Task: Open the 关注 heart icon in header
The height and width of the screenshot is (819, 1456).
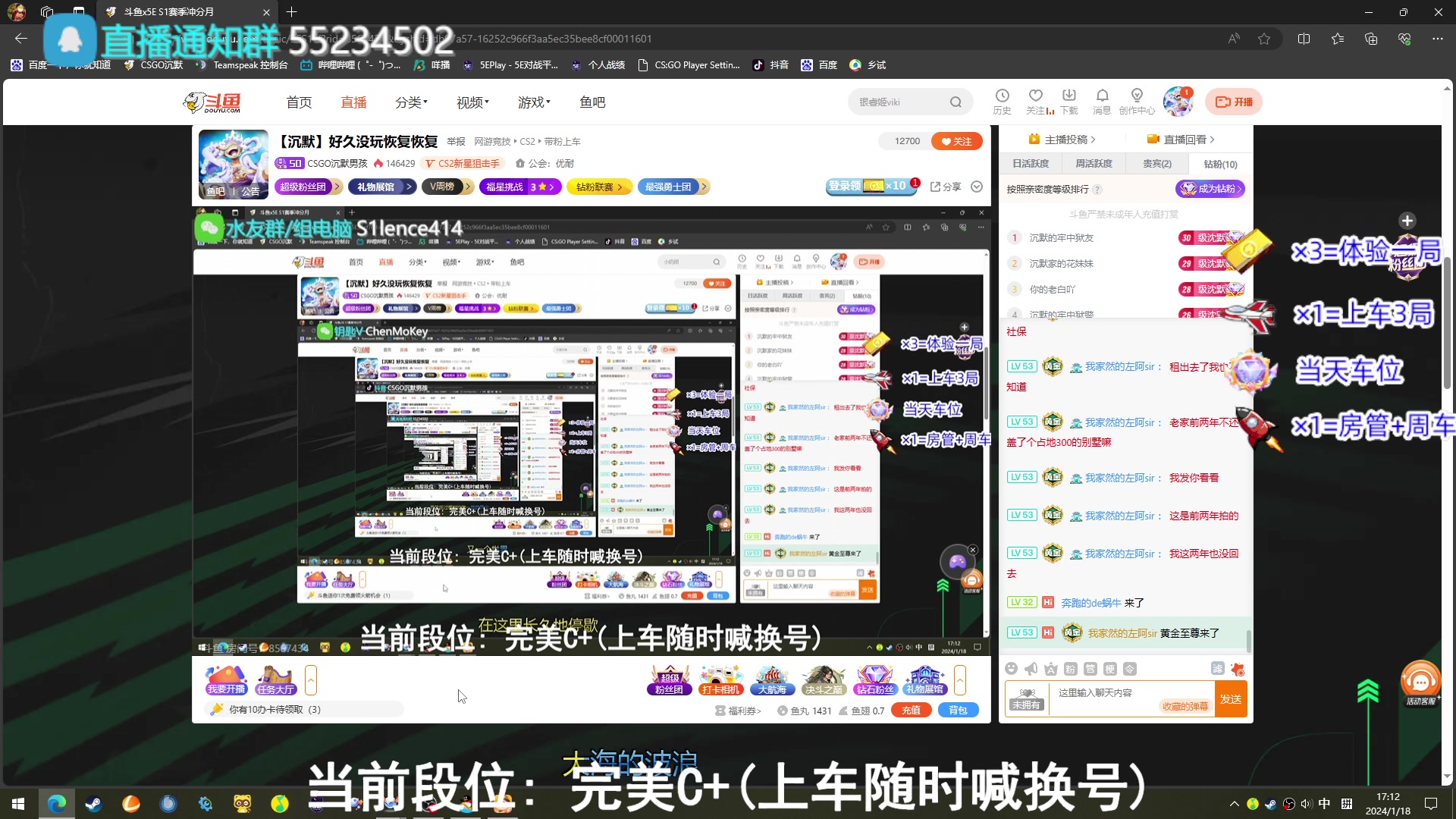Action: [x=1036, y=101]
